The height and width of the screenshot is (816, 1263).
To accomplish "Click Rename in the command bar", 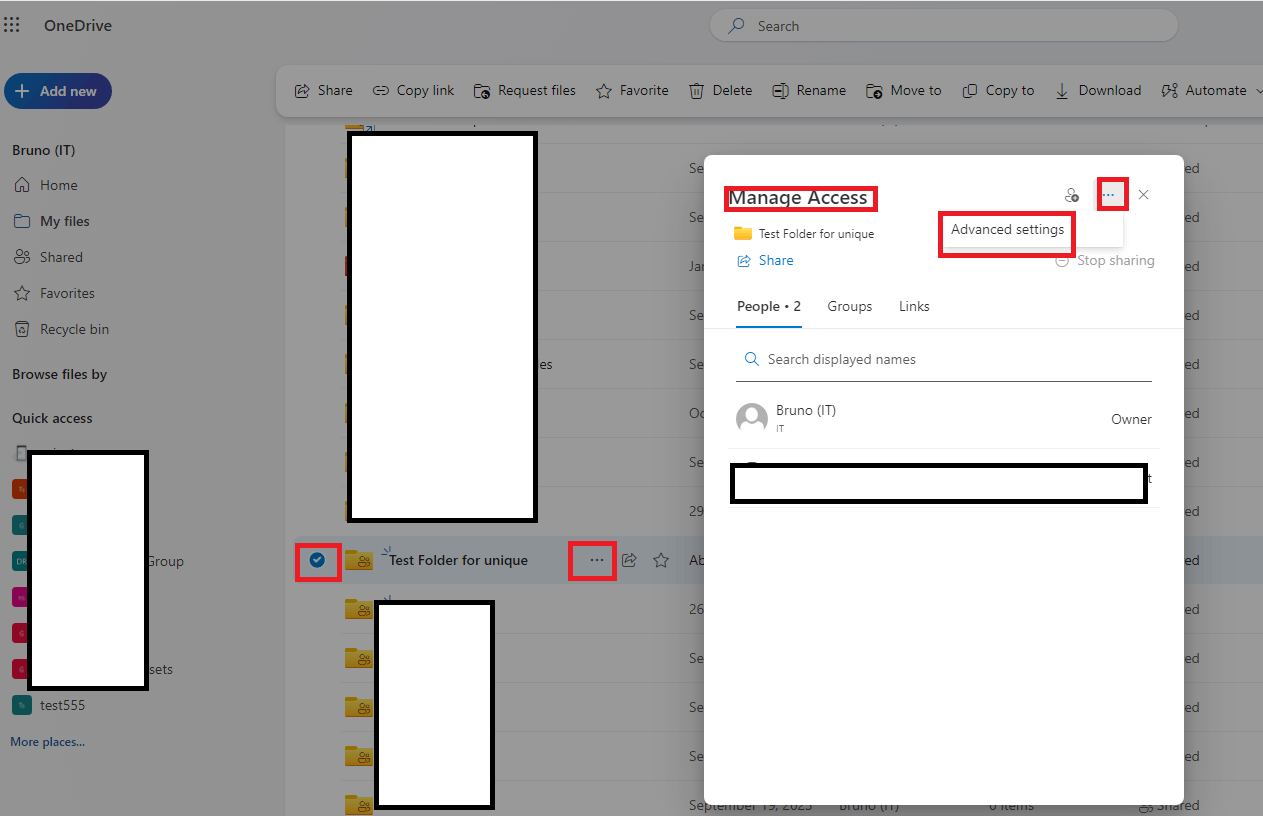I will (x=809, y=90).
